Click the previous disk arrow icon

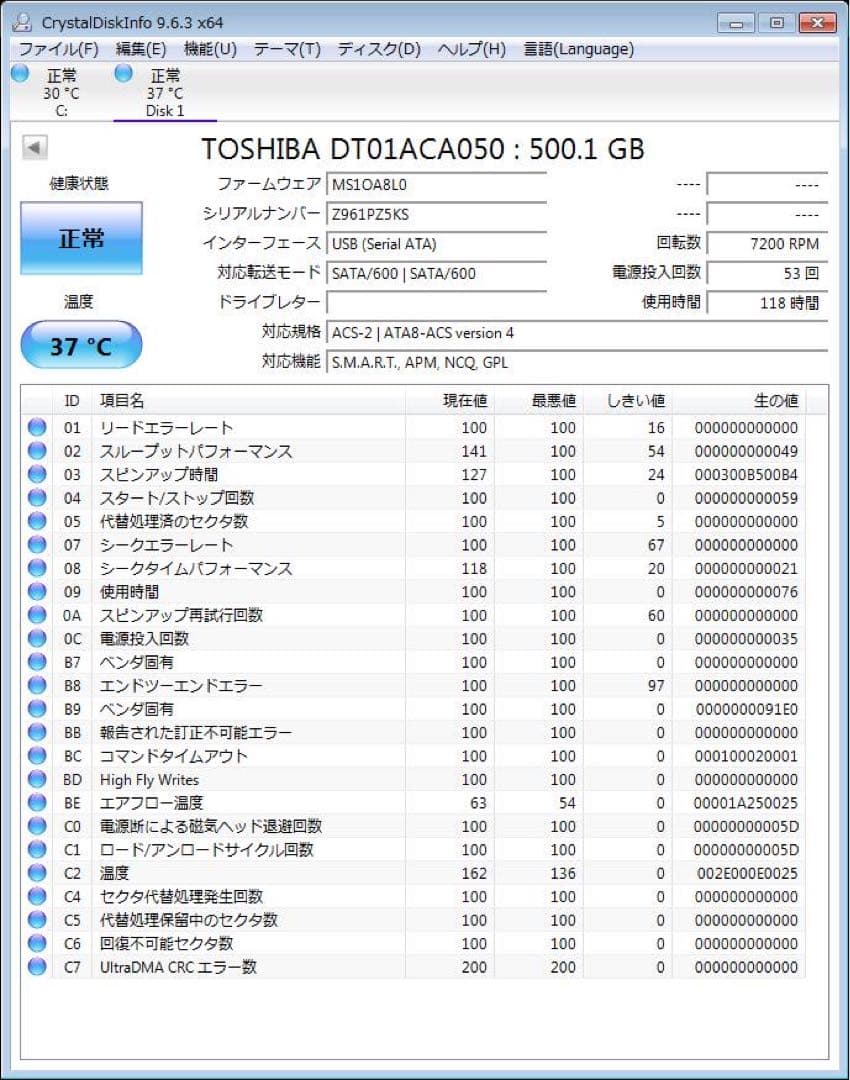(34, 147)
